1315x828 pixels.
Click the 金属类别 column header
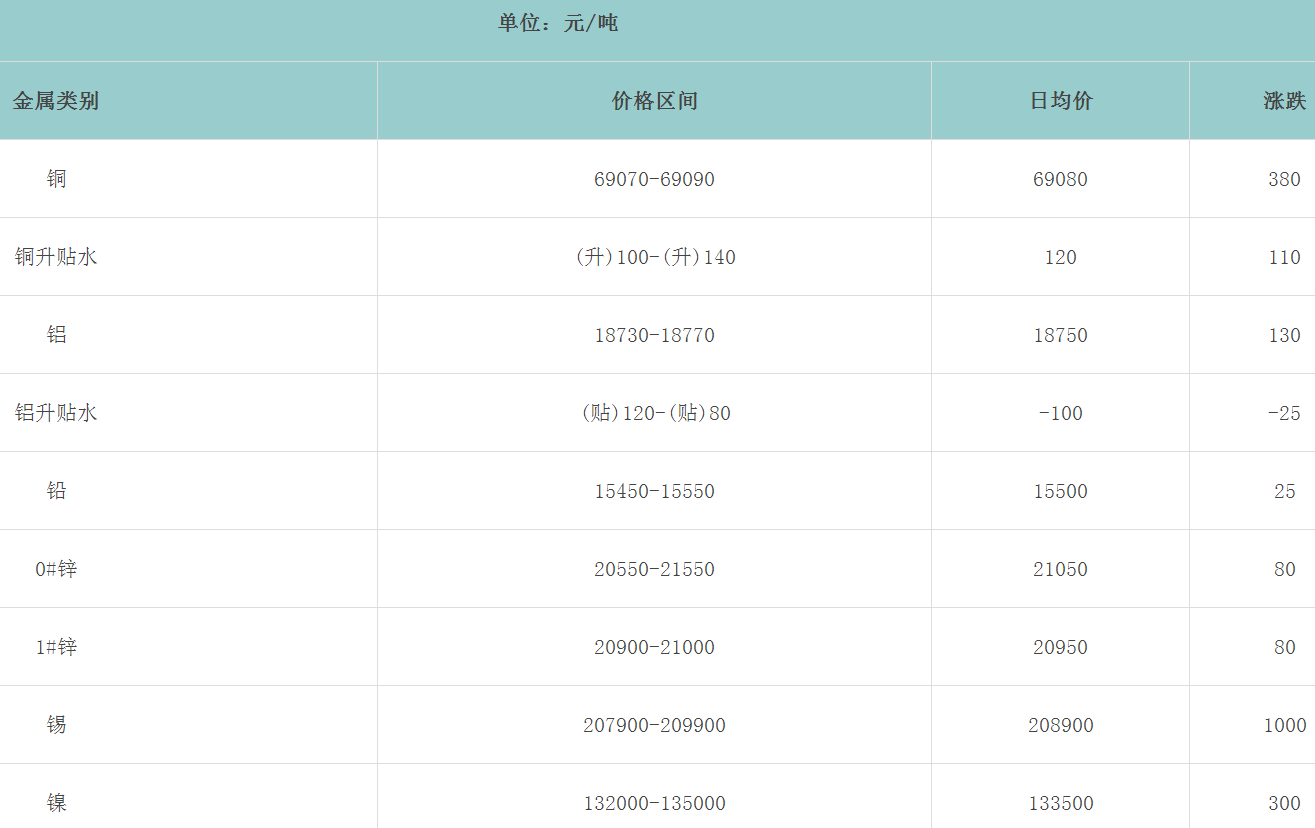(x=56, y=101)
